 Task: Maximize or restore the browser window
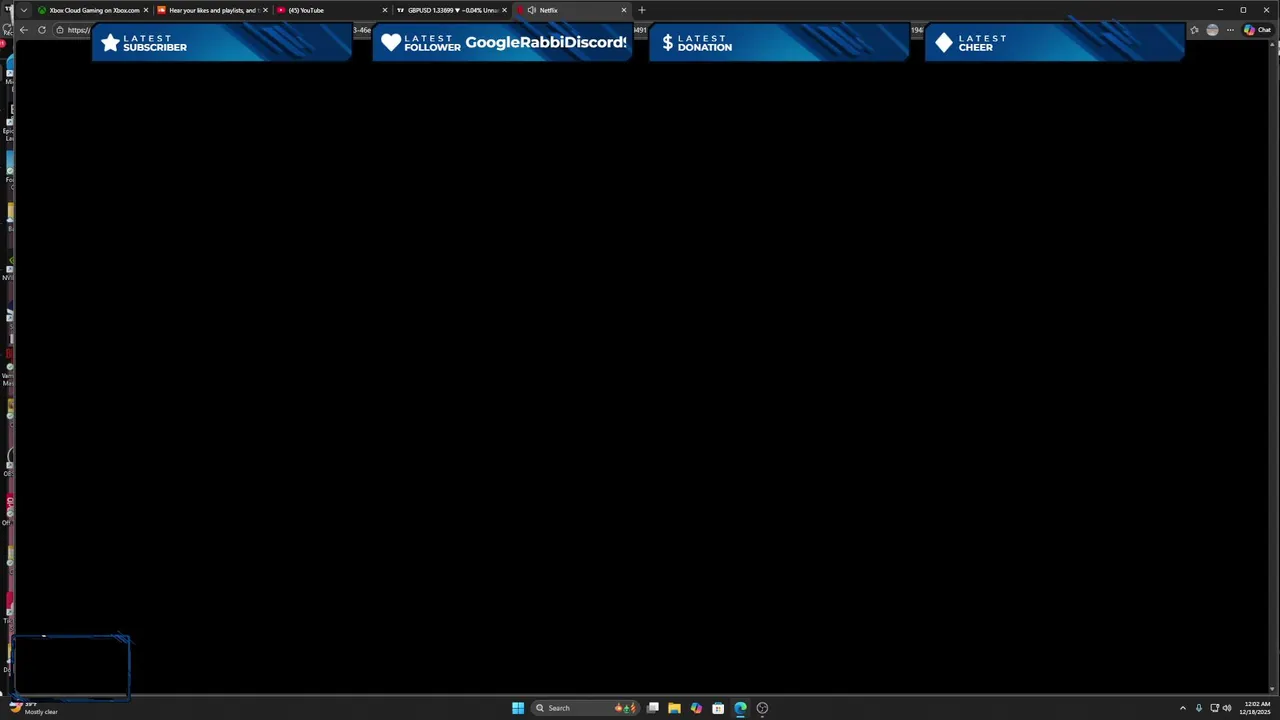point(1243,10)
